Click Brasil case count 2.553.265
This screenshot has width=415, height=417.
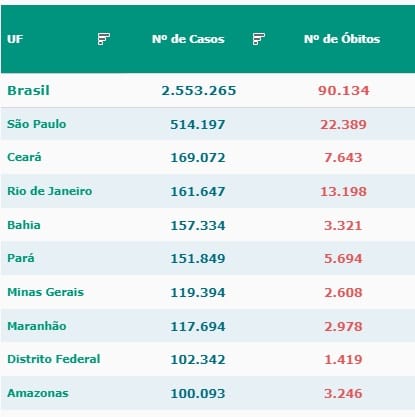(199, 90)
